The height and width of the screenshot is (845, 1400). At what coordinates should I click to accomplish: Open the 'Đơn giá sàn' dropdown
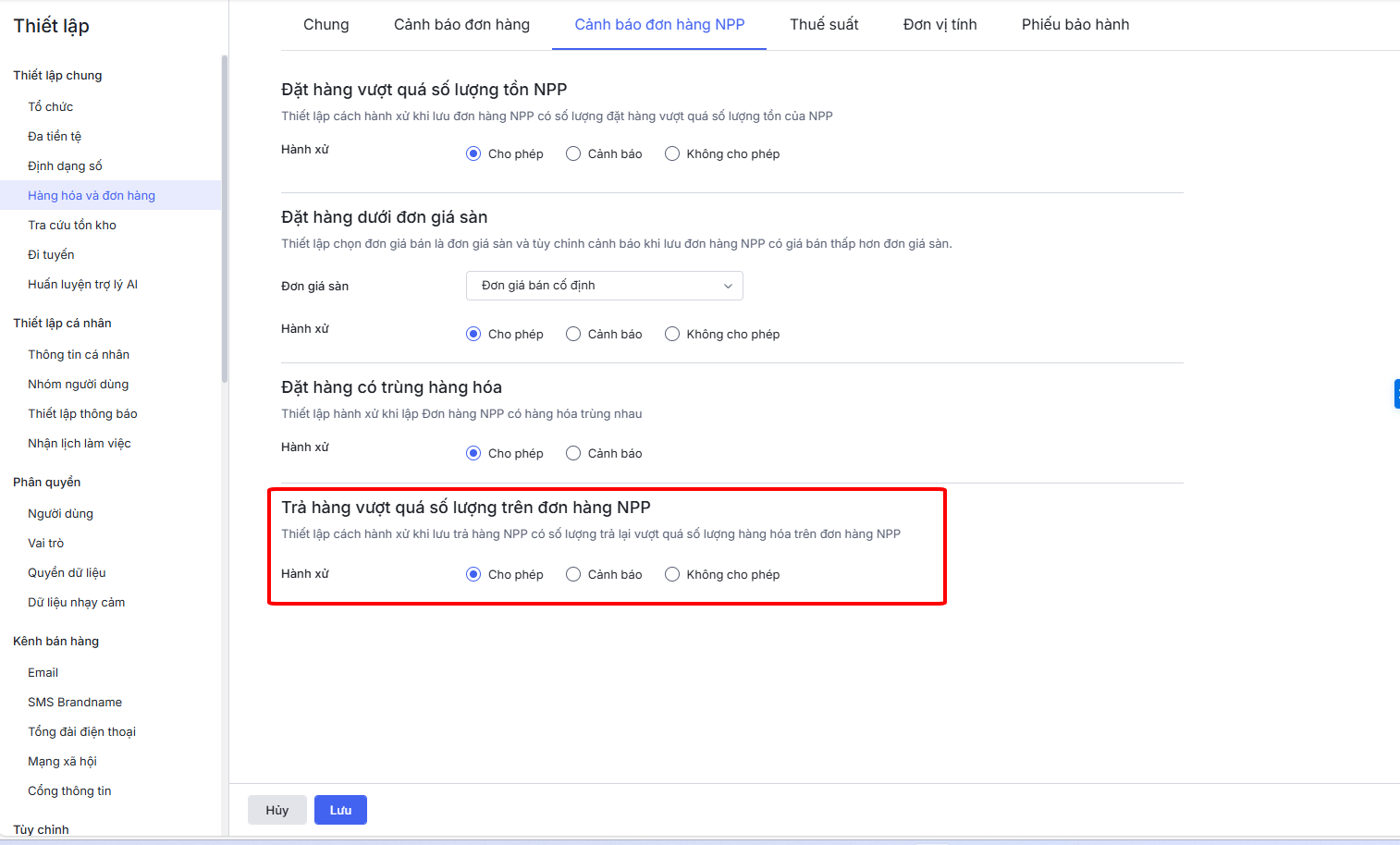tap(604, 286)
